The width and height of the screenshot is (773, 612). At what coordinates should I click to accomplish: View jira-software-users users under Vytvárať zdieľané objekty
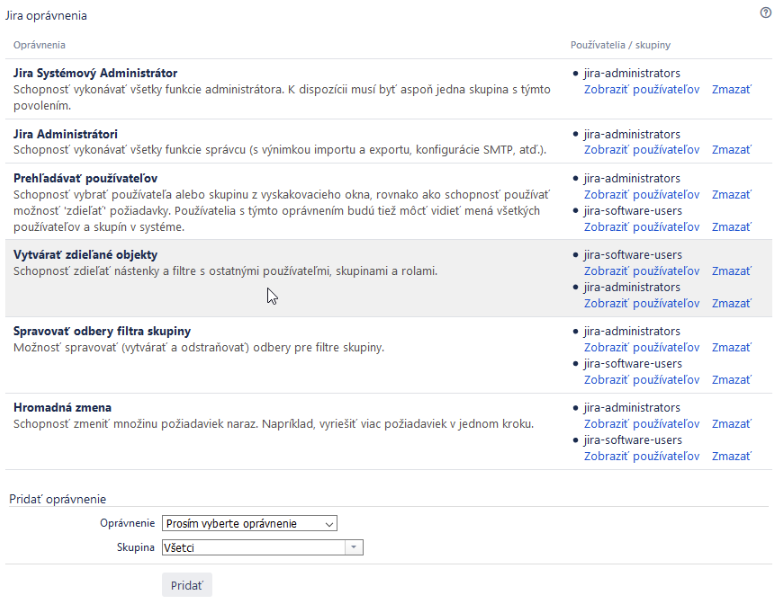(x=641, y=271)
